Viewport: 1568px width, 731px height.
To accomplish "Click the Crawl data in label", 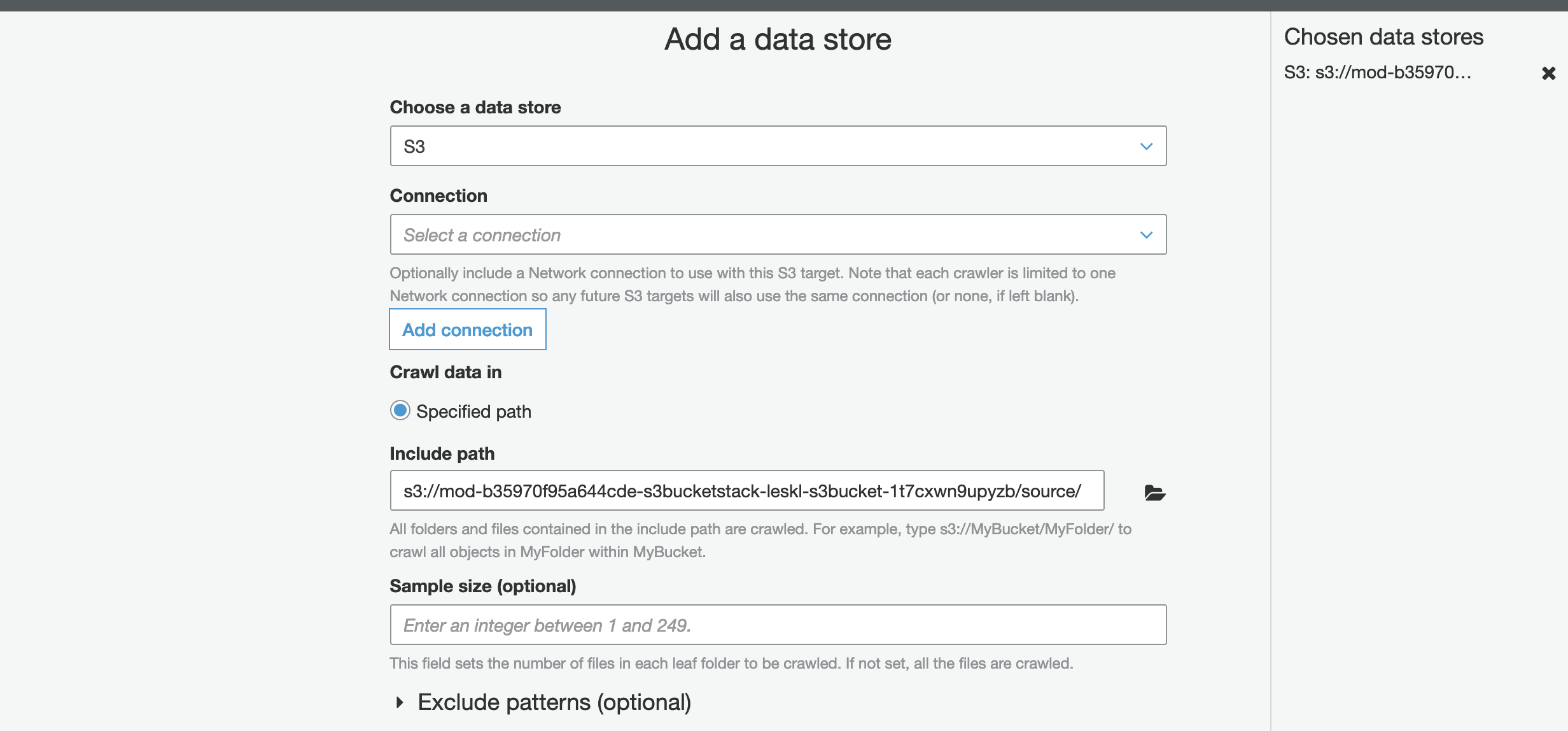I will pyautogui.click(x=445, y=372).
